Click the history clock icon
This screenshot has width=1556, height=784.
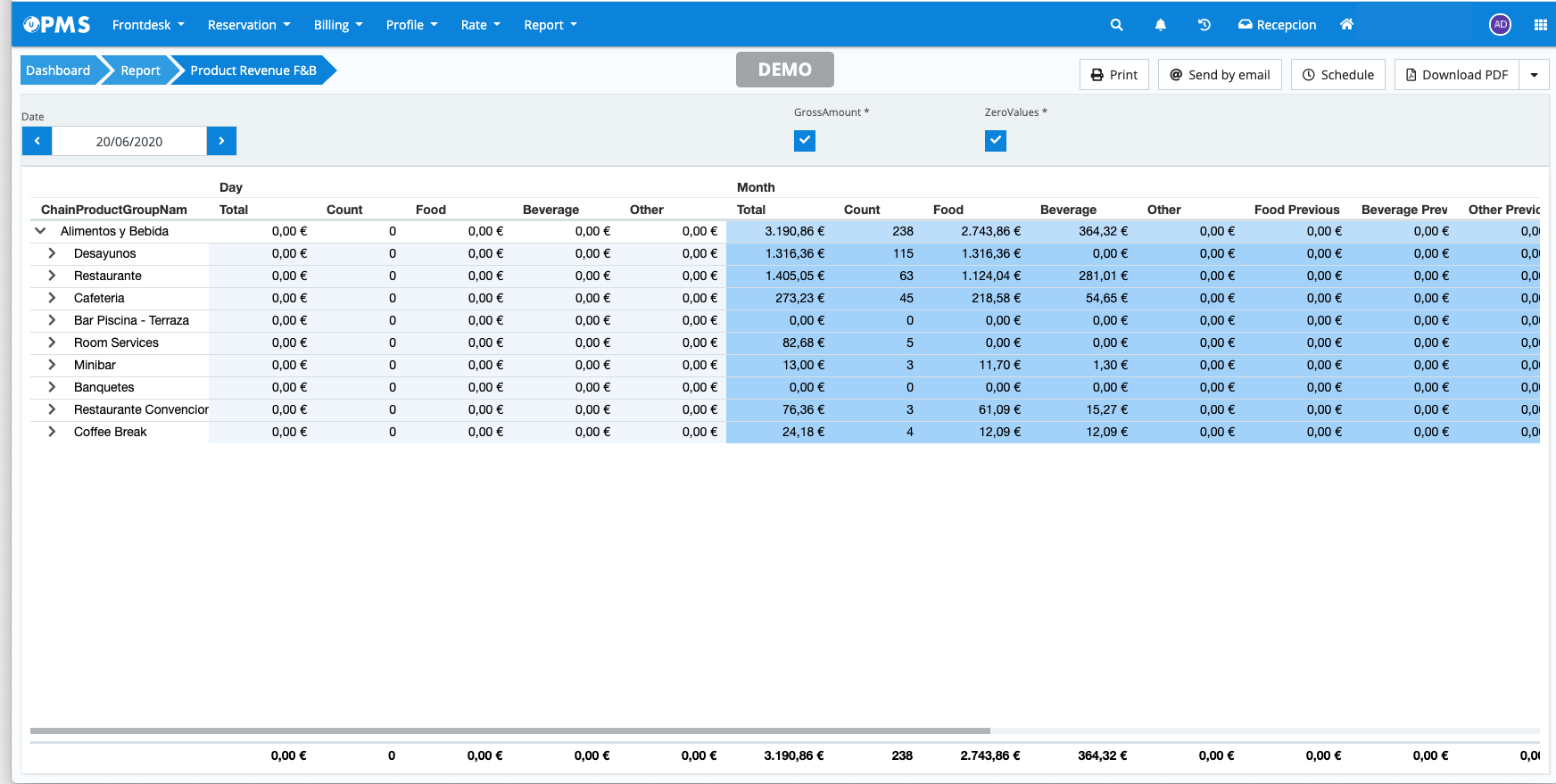pyautogui.click(x=1204, y=25)
